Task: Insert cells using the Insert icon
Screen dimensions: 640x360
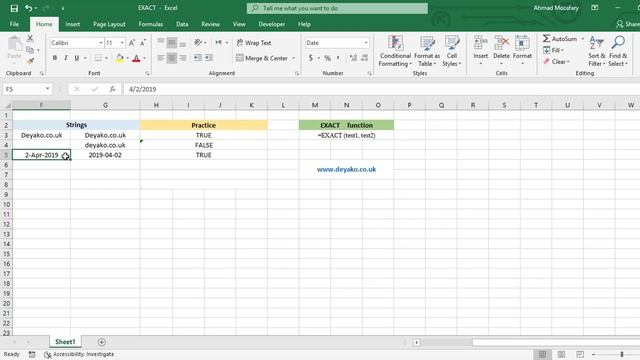Action: [x=480, y=42]
